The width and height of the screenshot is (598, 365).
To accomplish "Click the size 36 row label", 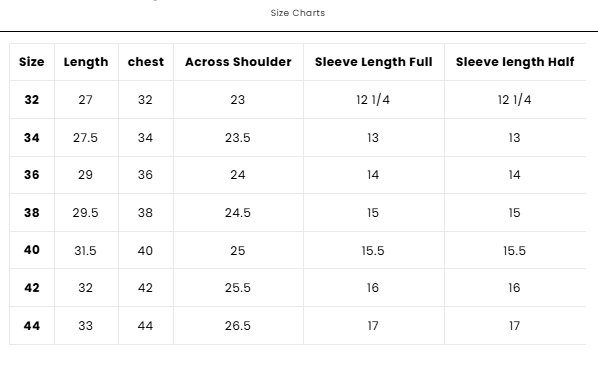I will tap(32, 175).
